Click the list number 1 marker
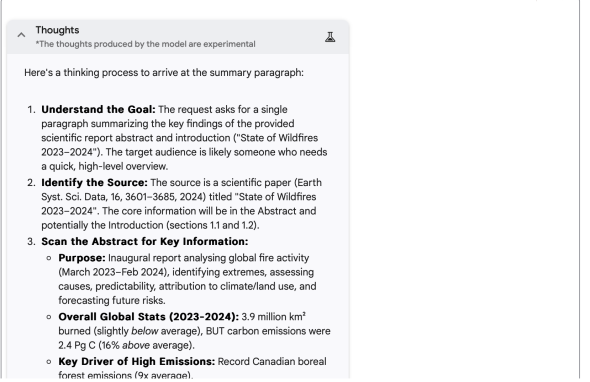 [31, 110]
